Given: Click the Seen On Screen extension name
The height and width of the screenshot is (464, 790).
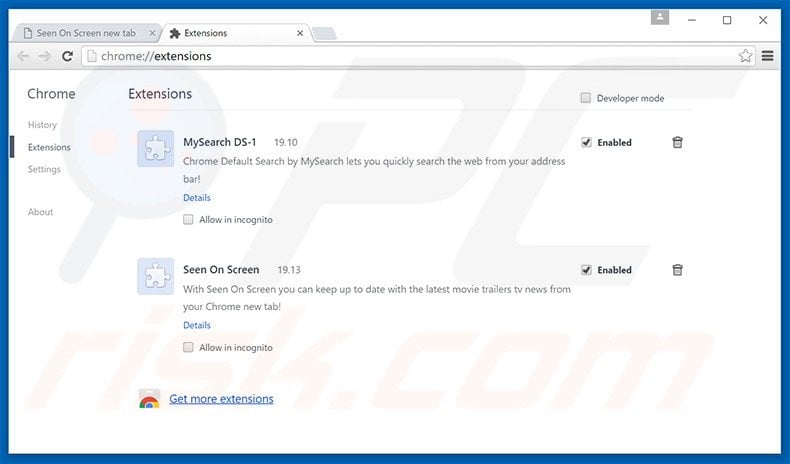Looking at the screenshot, I should point(221,270).
